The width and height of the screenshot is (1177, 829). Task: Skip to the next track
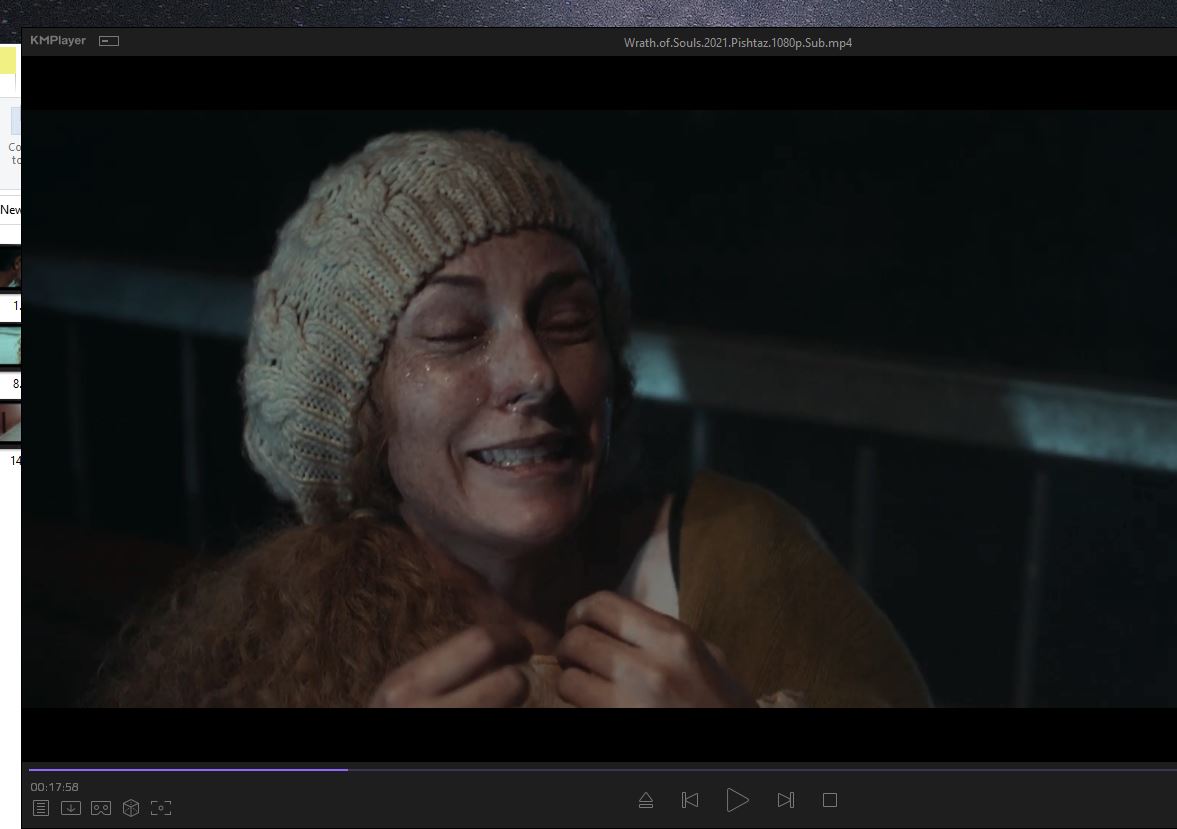click(785, 800)
